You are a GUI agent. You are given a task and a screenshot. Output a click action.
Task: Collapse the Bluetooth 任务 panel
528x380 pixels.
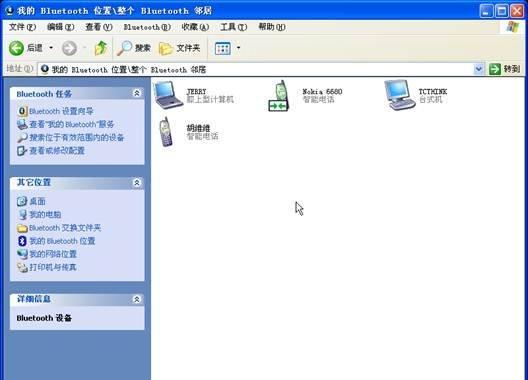pyautogui.click(x=137, y=93)
